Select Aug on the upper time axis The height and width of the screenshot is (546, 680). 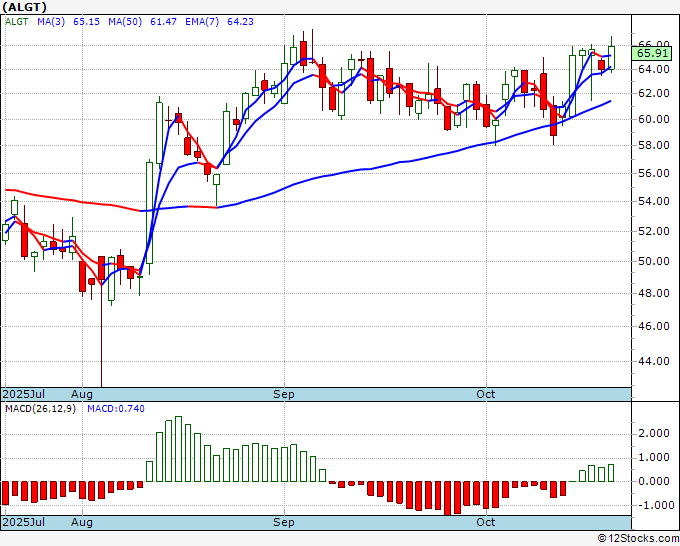point(82,394)
